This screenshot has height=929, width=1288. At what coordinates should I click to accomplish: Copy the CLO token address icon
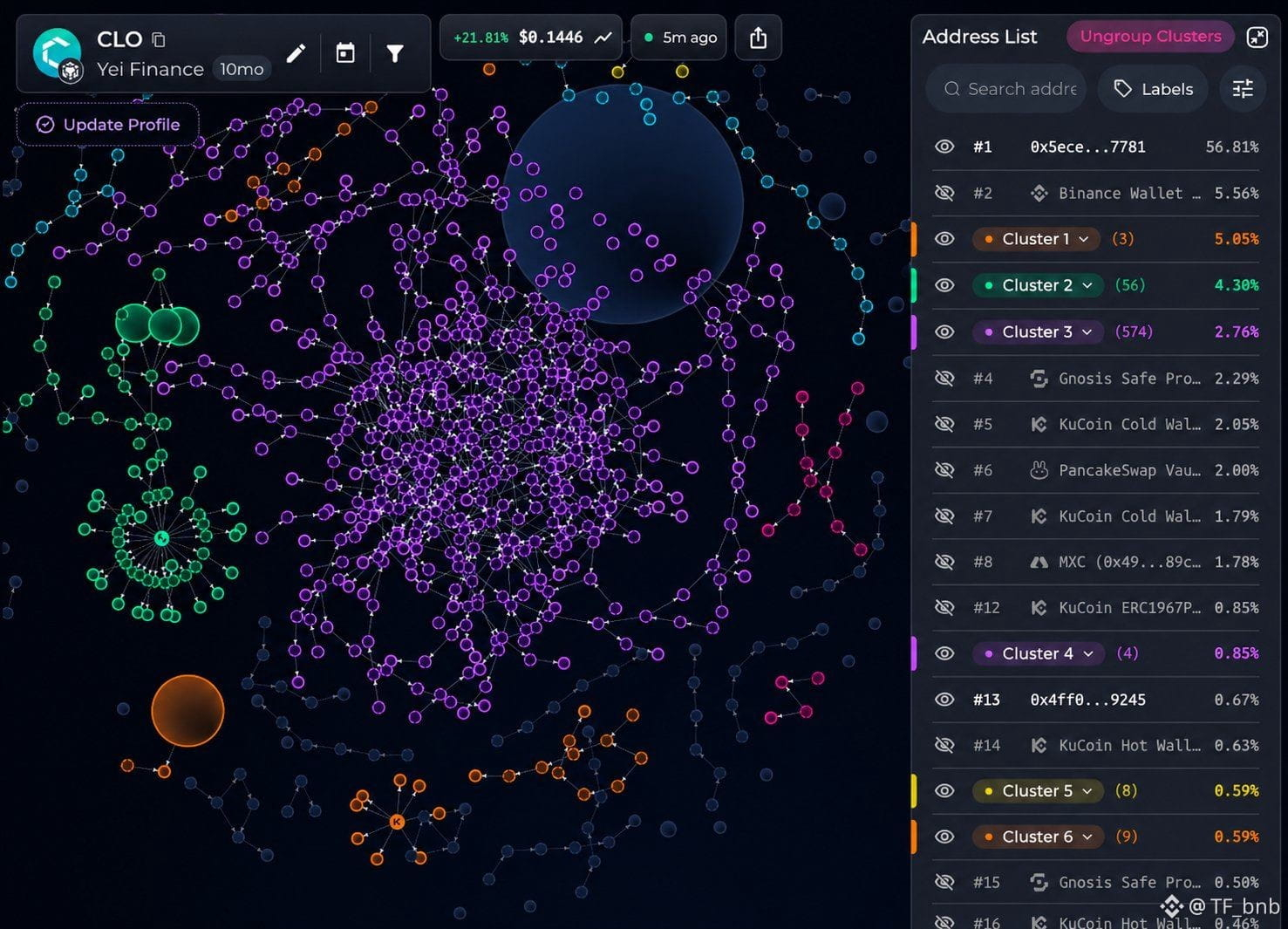[x=158, y=39]
